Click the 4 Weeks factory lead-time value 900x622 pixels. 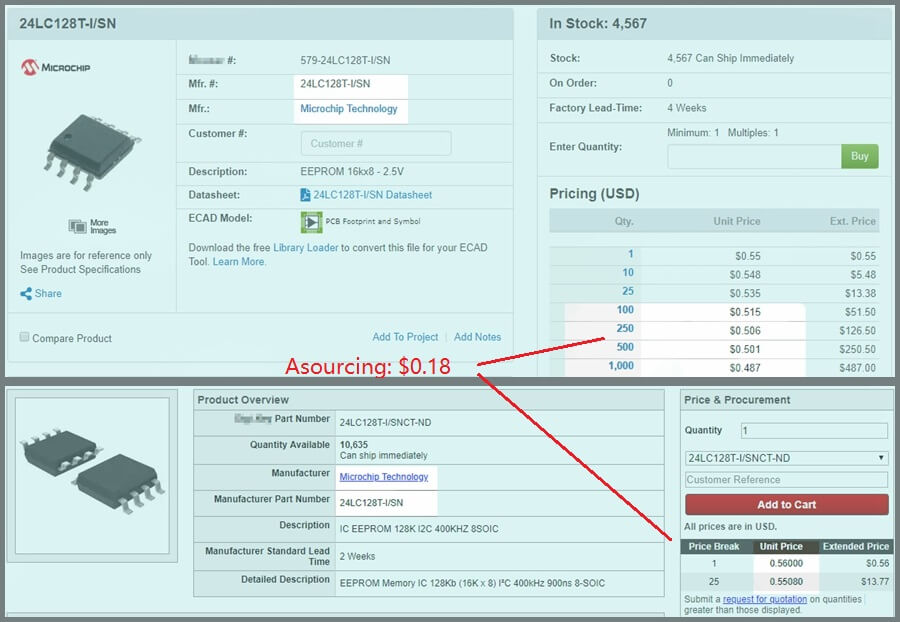tap(687, 108)
